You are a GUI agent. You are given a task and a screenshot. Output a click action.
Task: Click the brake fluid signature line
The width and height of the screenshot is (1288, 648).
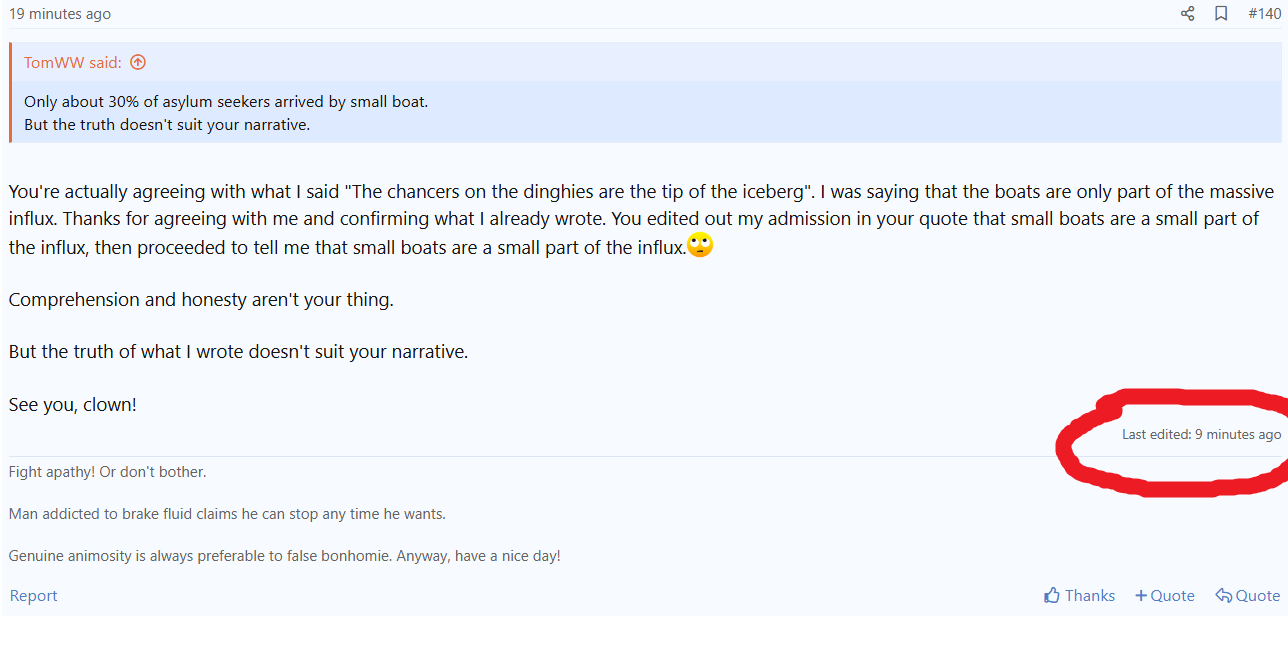(227, 514)
